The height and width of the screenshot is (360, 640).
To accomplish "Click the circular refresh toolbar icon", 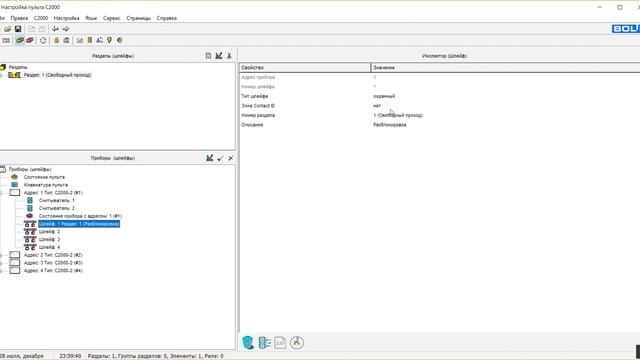I will (43, 40).
